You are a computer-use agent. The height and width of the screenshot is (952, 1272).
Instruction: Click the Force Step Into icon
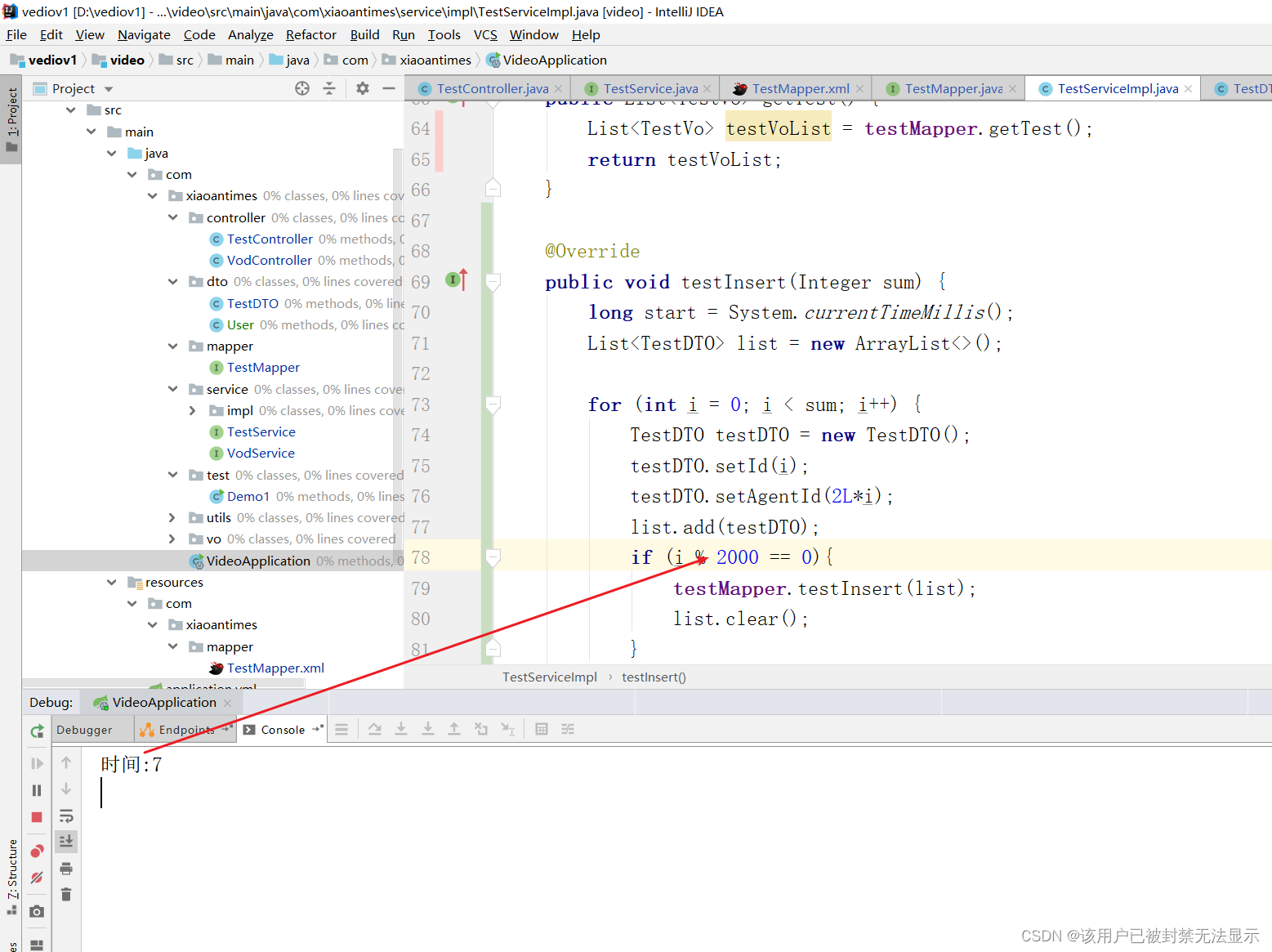[428, 729]
